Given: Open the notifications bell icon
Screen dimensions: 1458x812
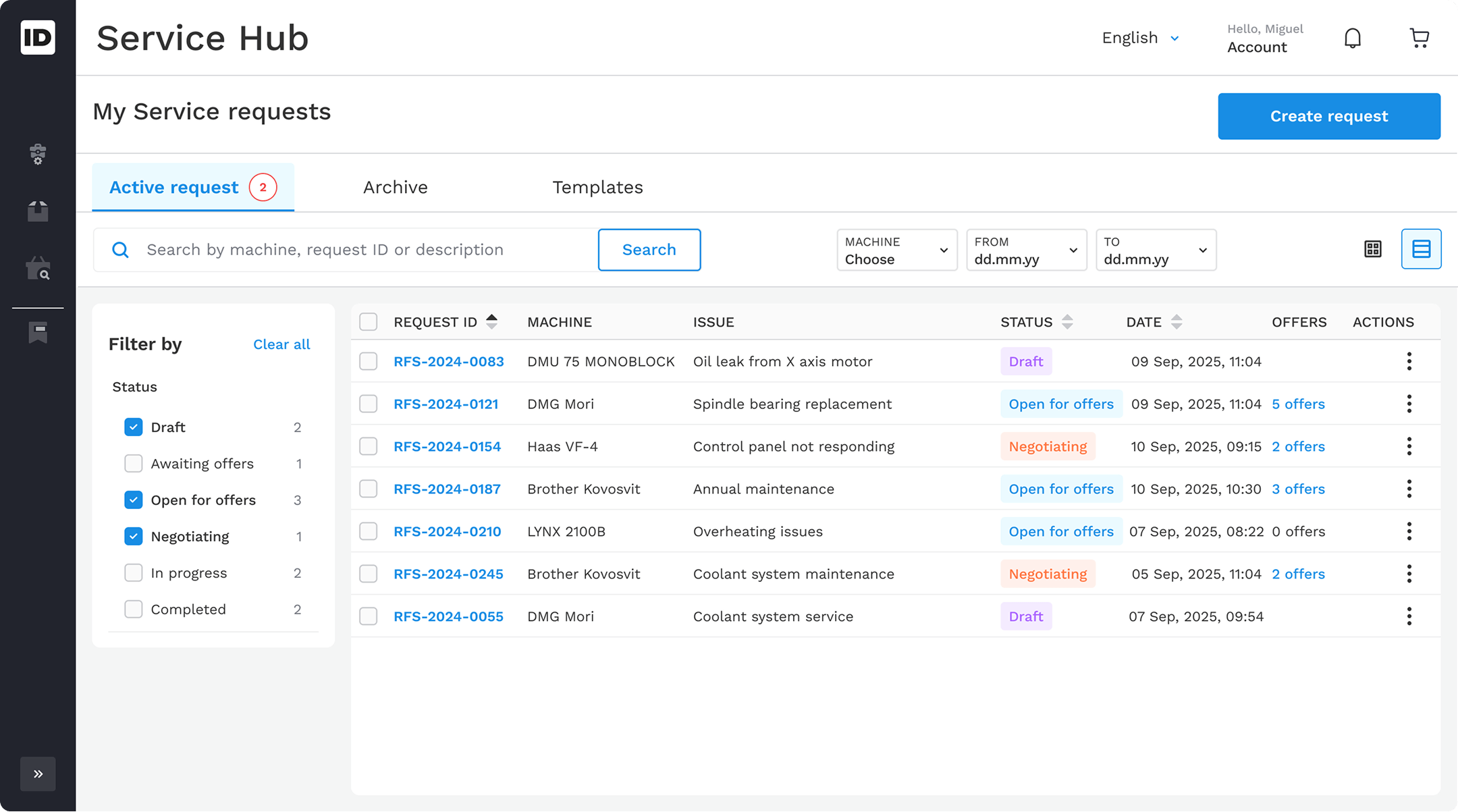Looking at the screenshot, I should [1352, 38].
